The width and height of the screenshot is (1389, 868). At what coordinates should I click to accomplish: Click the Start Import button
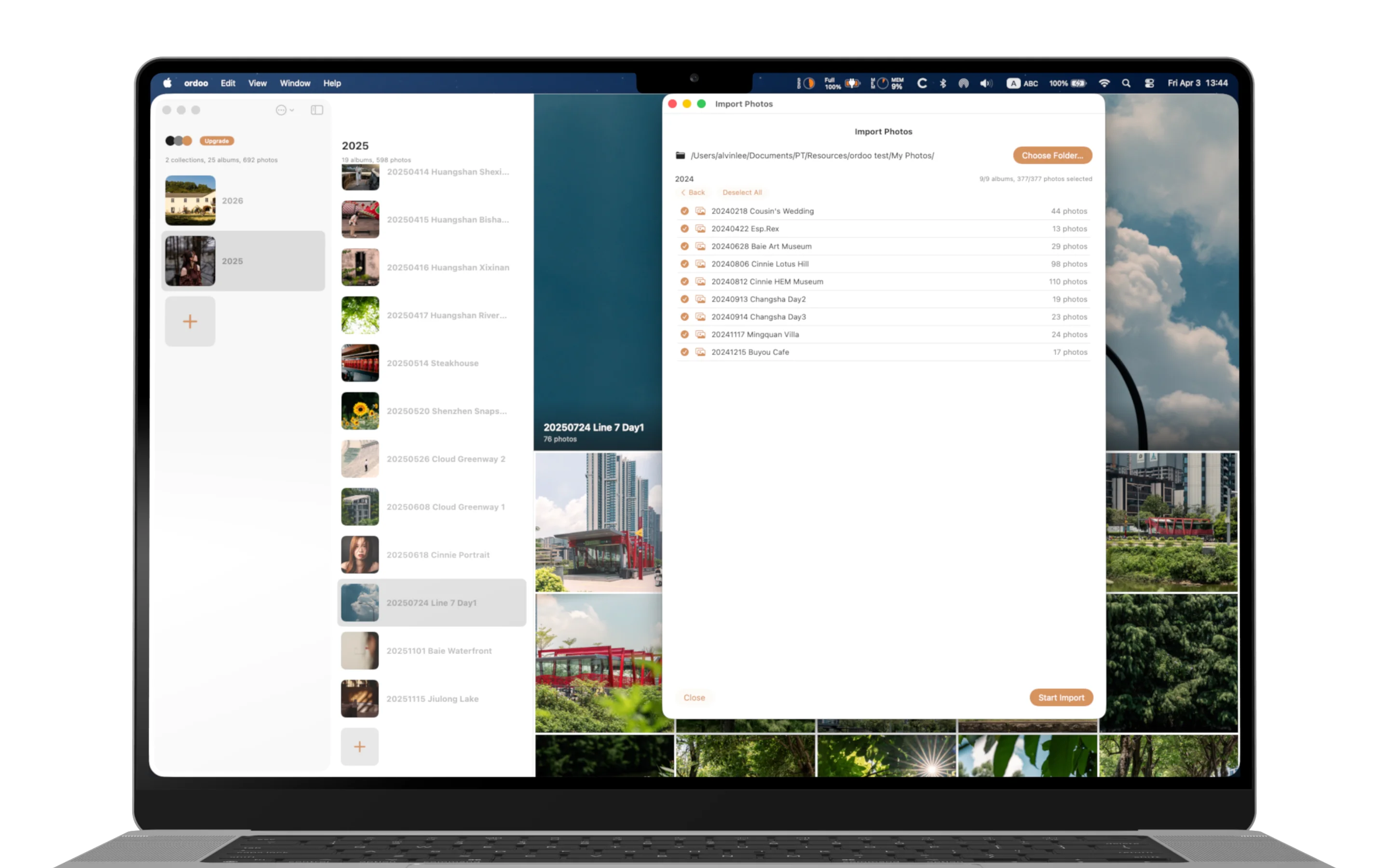click(1061, 697)
